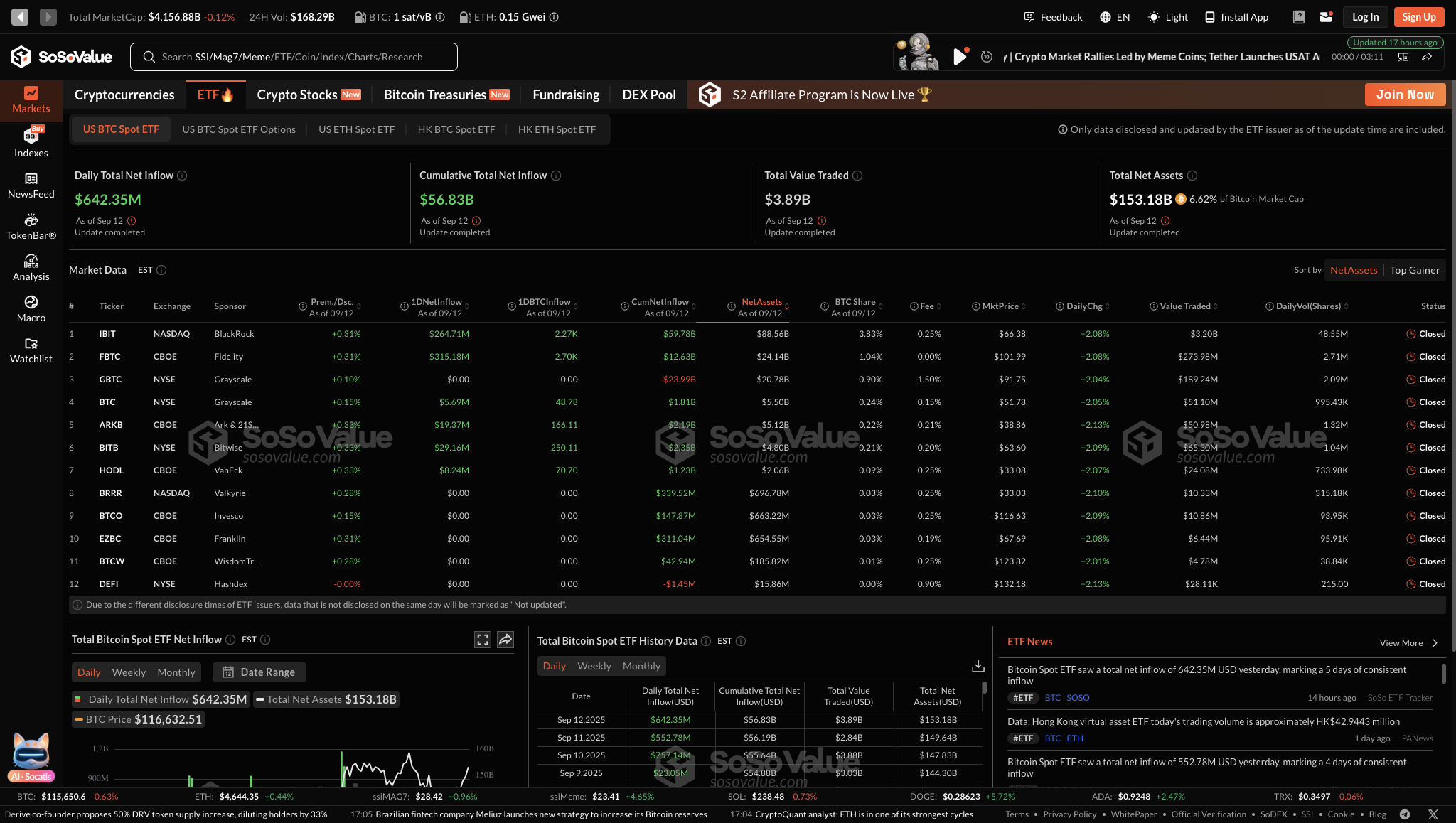Expand the Net Inflow chart to fullscreen
Screen dimensions: 1456x823
pos(483,640)
